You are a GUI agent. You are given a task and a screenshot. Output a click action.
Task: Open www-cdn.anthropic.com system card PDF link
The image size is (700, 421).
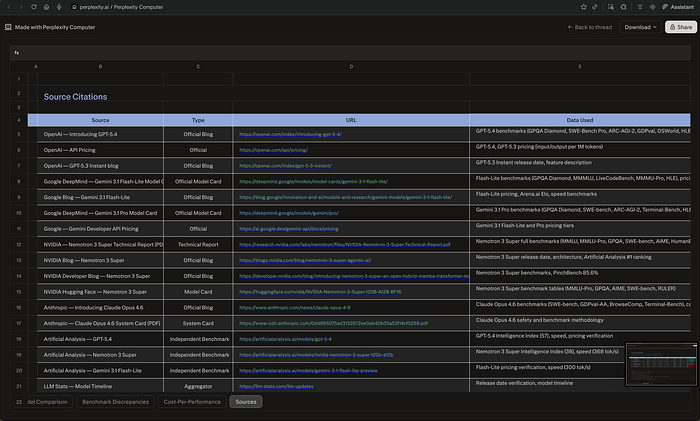[x=333, y=323]
